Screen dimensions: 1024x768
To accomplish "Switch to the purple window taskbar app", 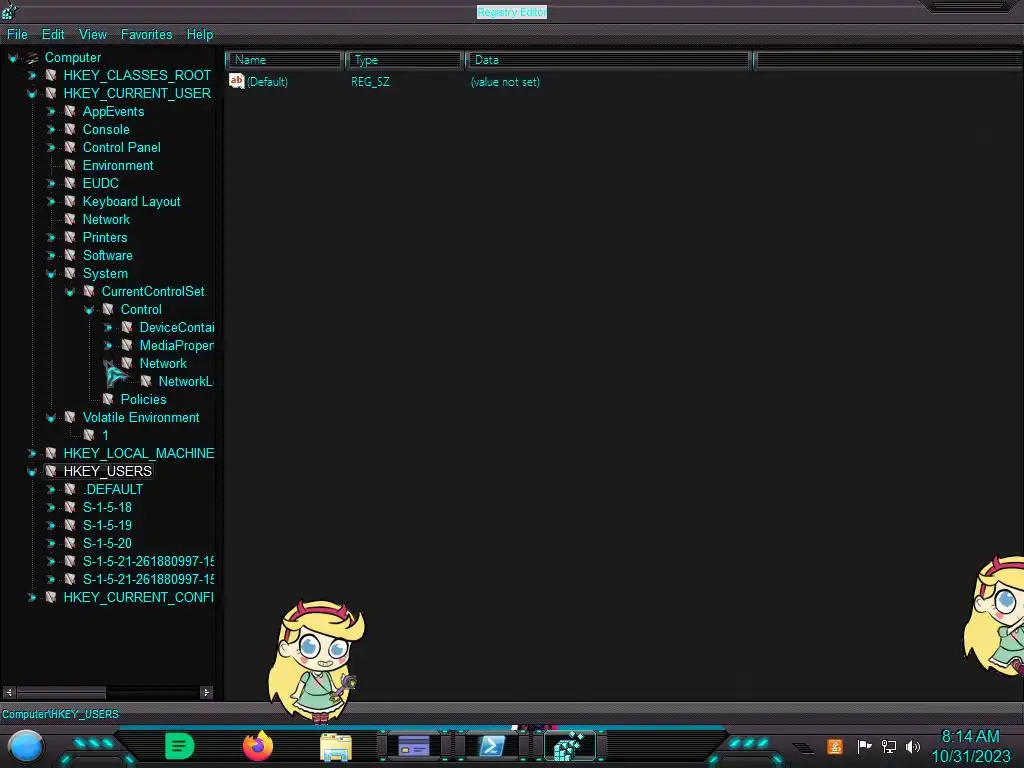I will pos(414,746).
